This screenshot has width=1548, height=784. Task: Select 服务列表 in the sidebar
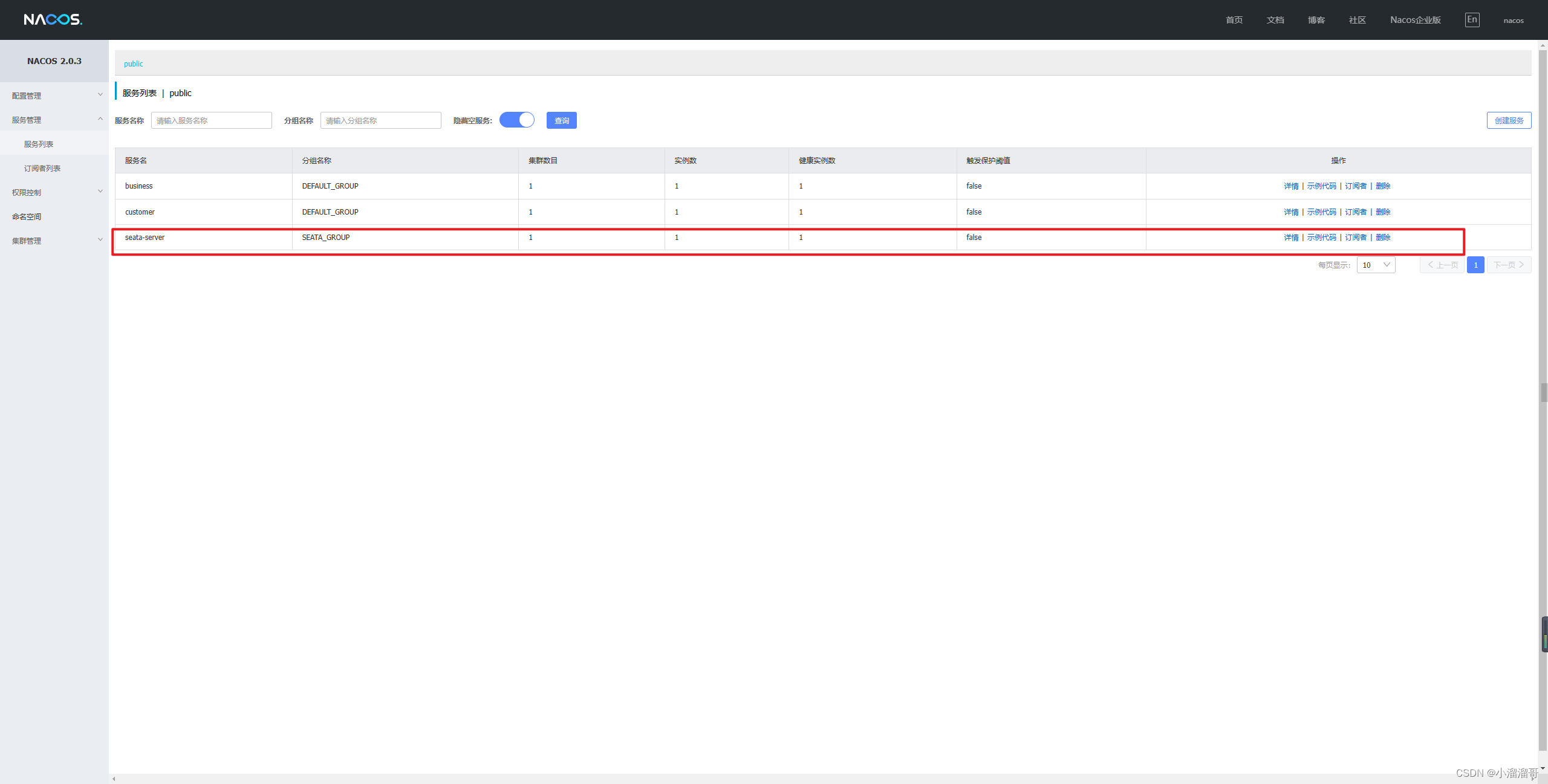(39, 144)
